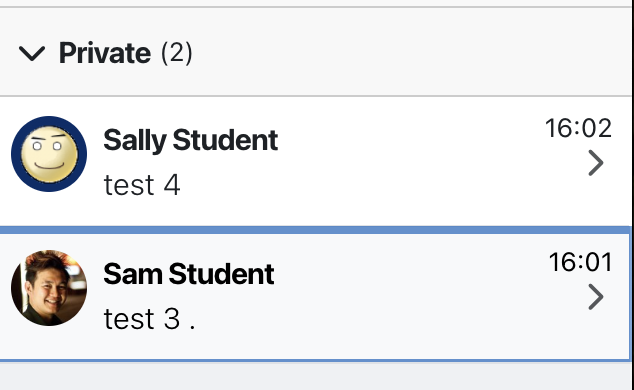Select the Sally Student name label
Viewport: 634px width, 390px height.
click(x=190, y=140)
